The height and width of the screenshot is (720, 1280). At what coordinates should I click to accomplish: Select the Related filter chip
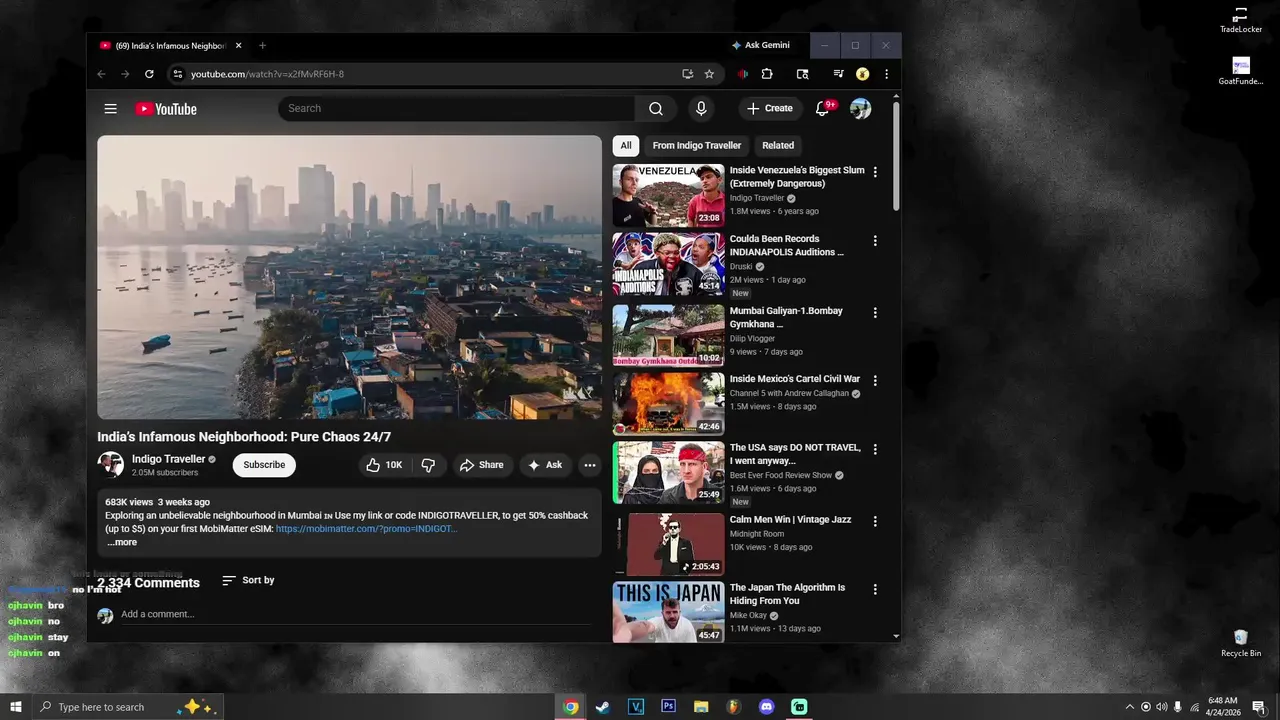click(x=778, y=145)
